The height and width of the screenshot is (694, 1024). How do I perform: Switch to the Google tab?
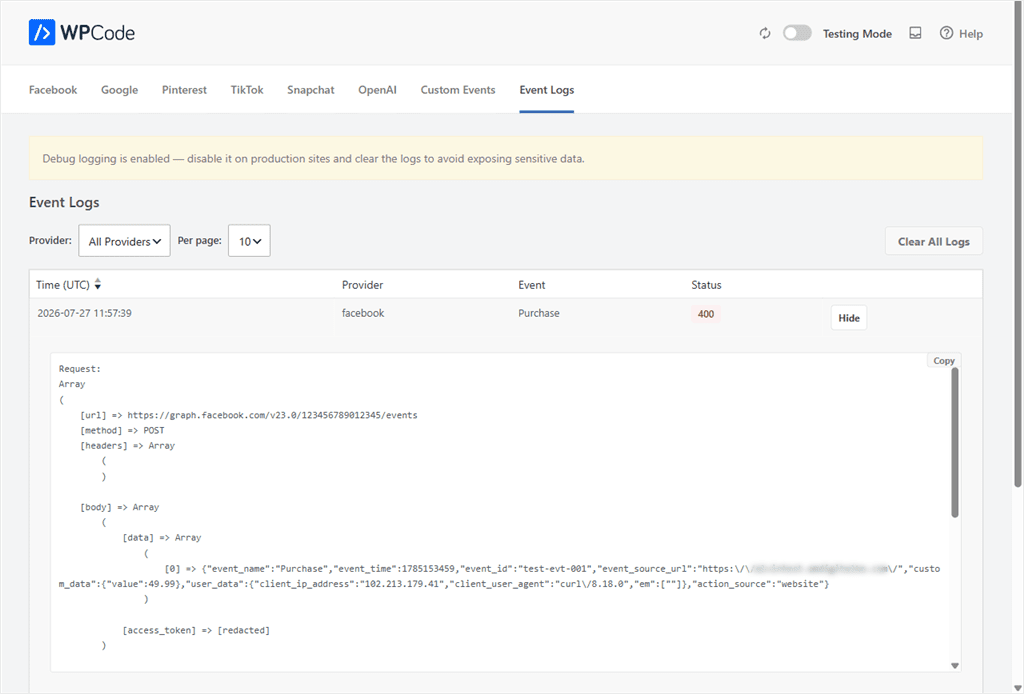tap(120, 90)
